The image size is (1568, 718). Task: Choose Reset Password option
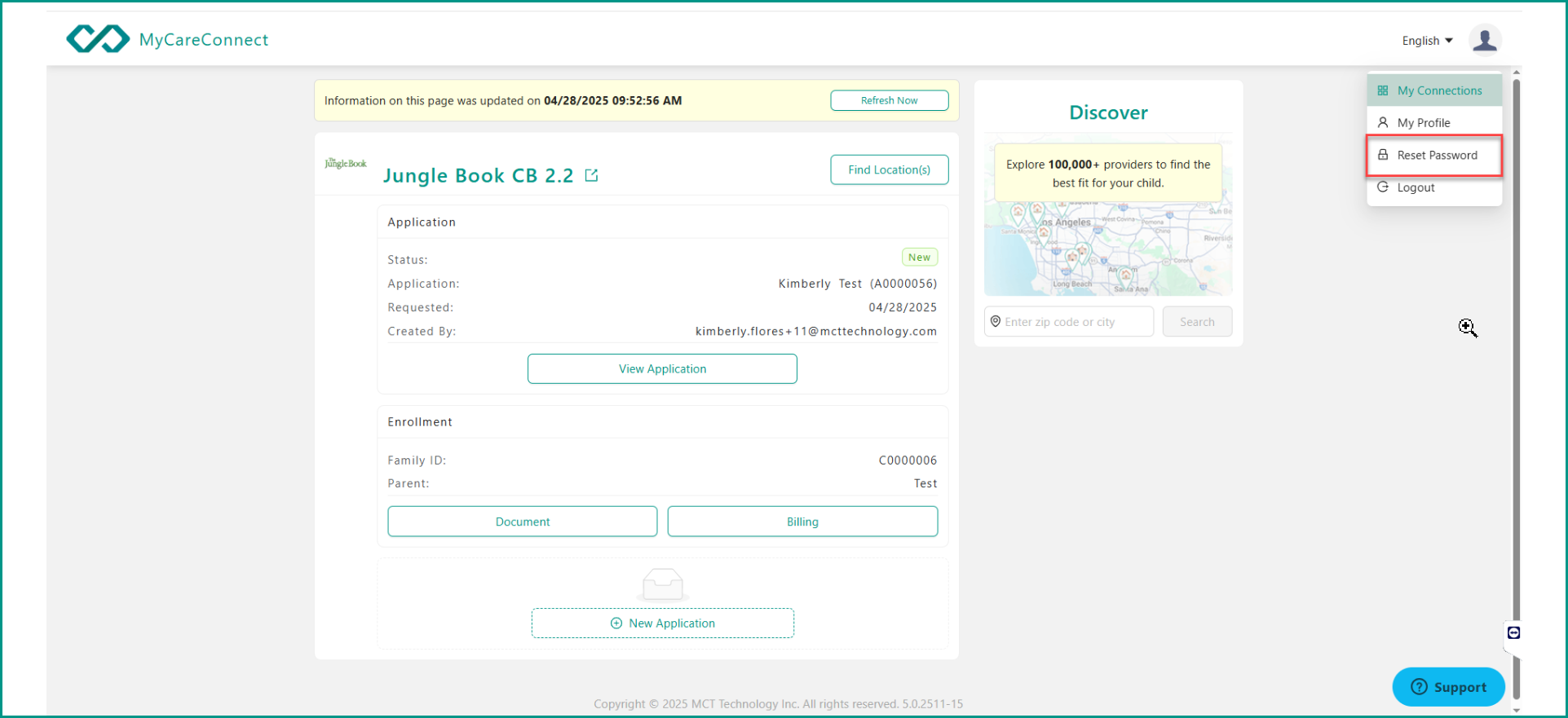point(1434,155)
